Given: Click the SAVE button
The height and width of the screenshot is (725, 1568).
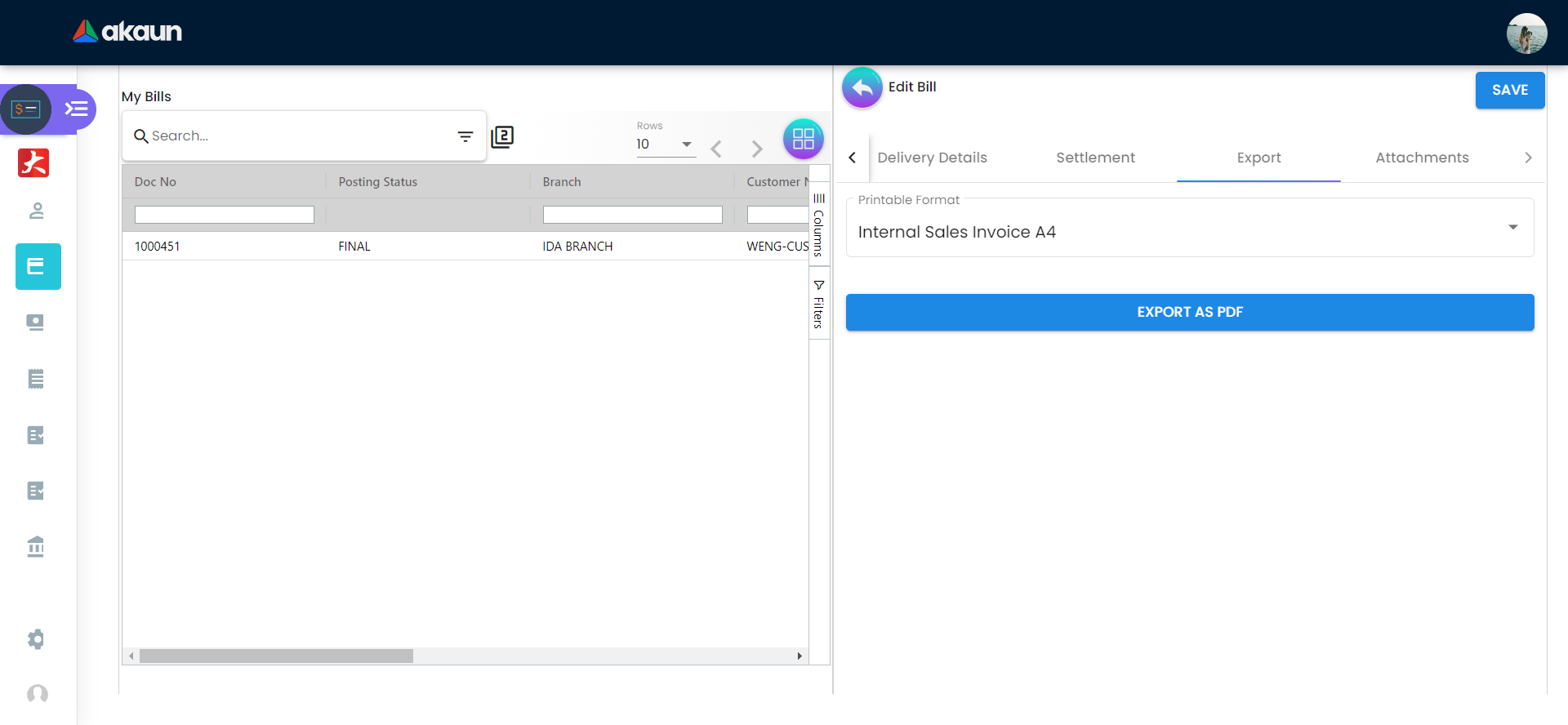Looking at the screenshot, I should click(1509, 90).
